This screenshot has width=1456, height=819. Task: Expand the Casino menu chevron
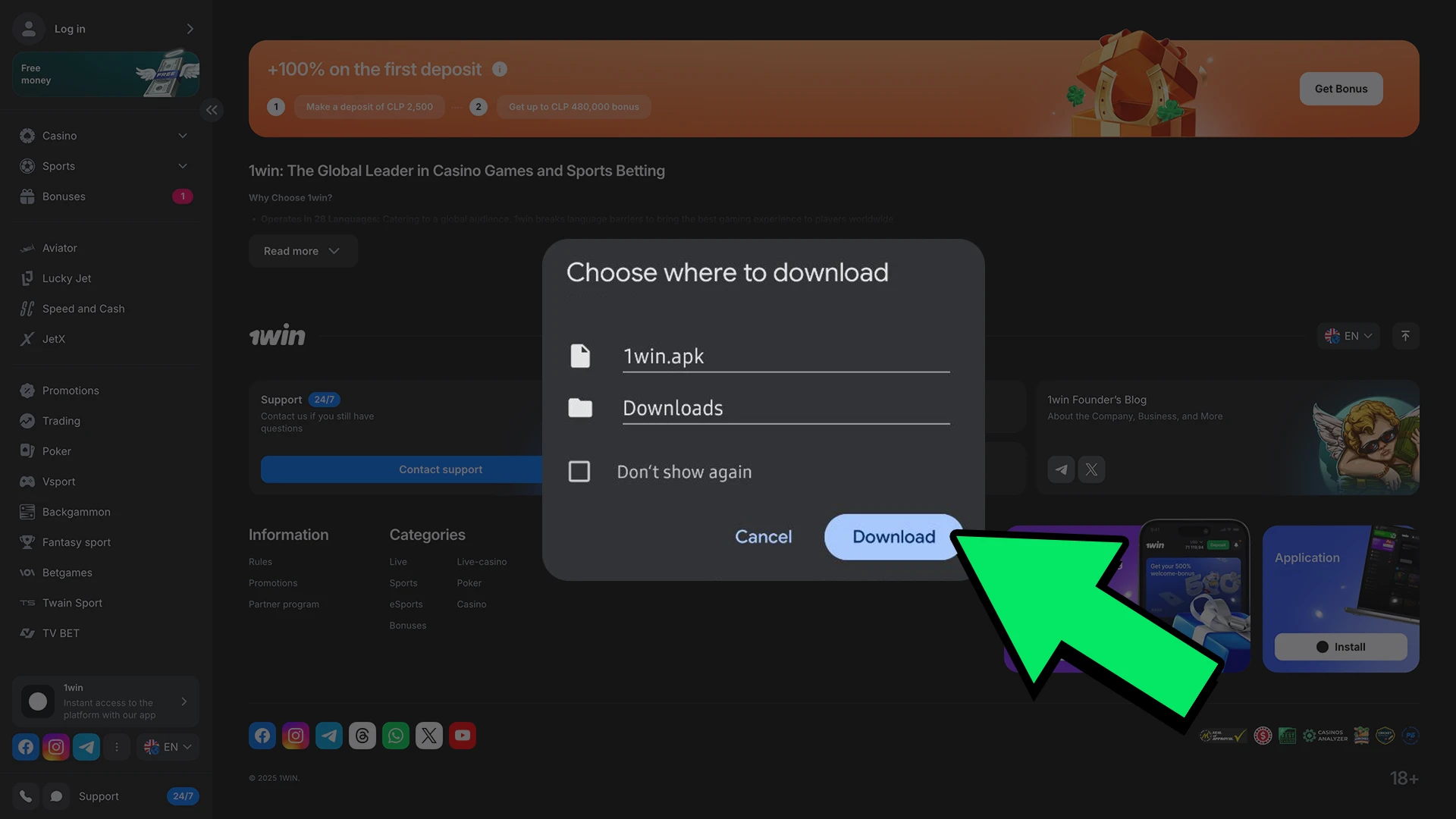tap(183, 136)
